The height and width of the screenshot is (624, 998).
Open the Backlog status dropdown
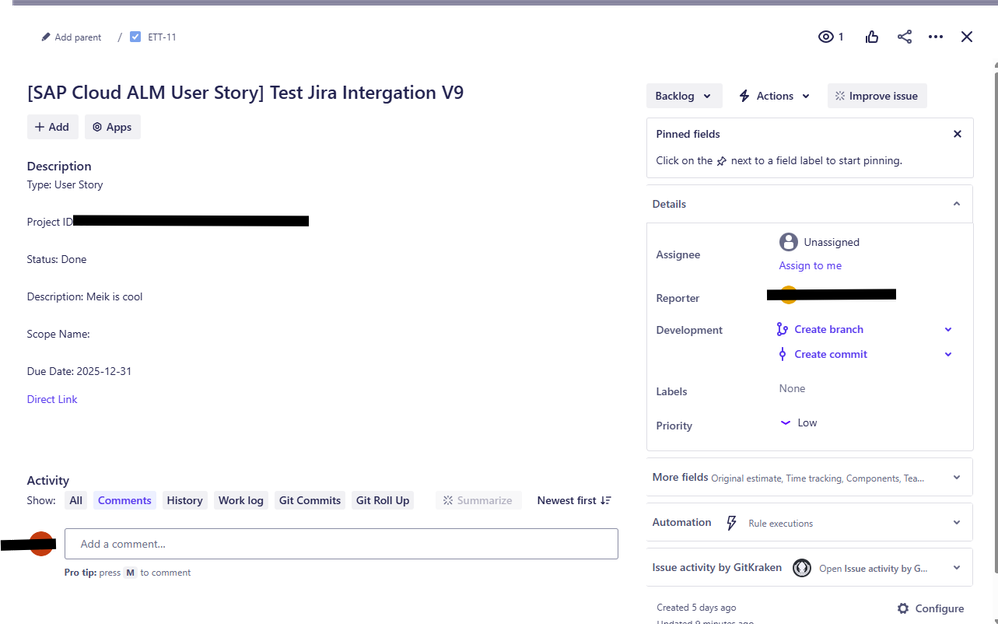click(684, 96)
